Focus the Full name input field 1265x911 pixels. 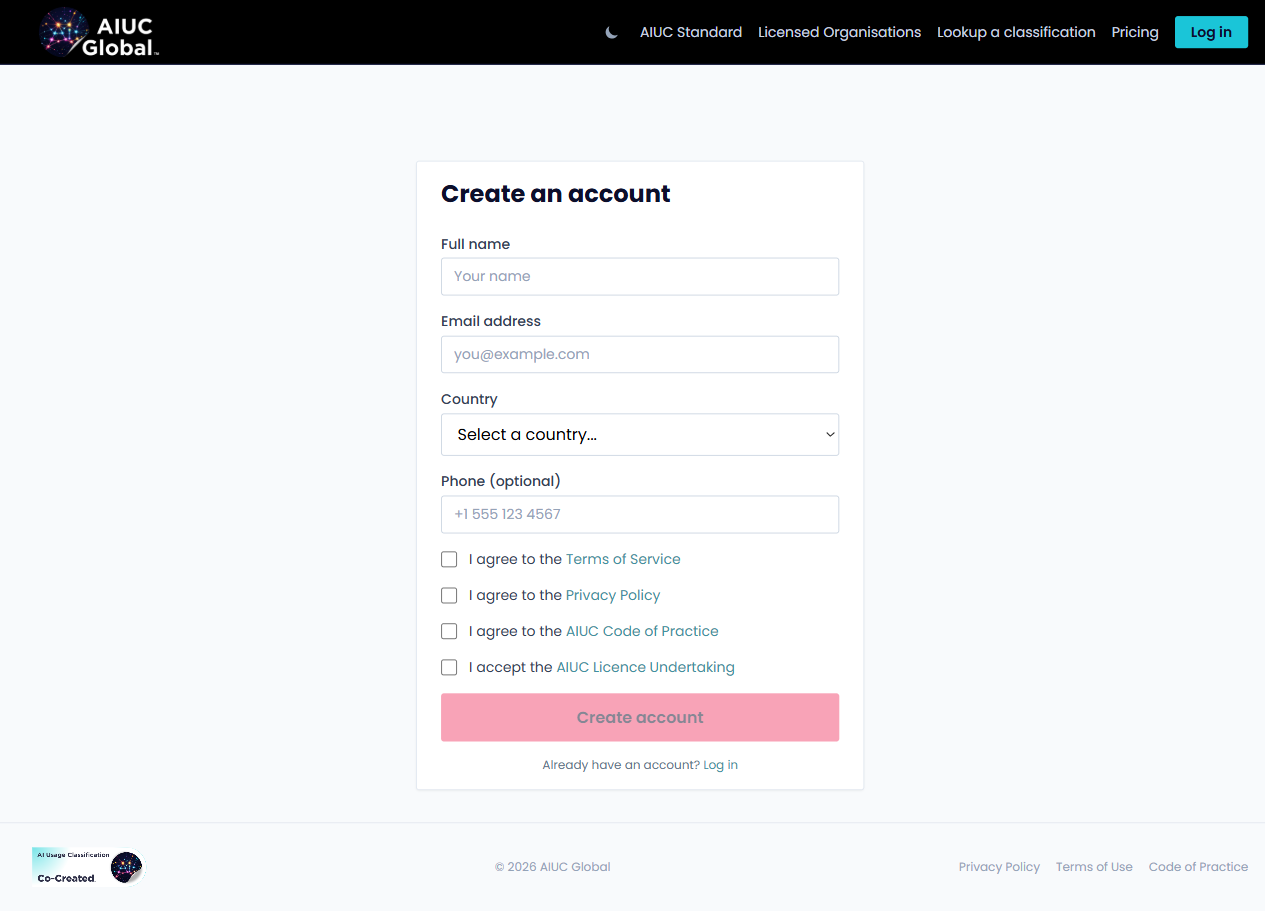(x=640, y=276)
